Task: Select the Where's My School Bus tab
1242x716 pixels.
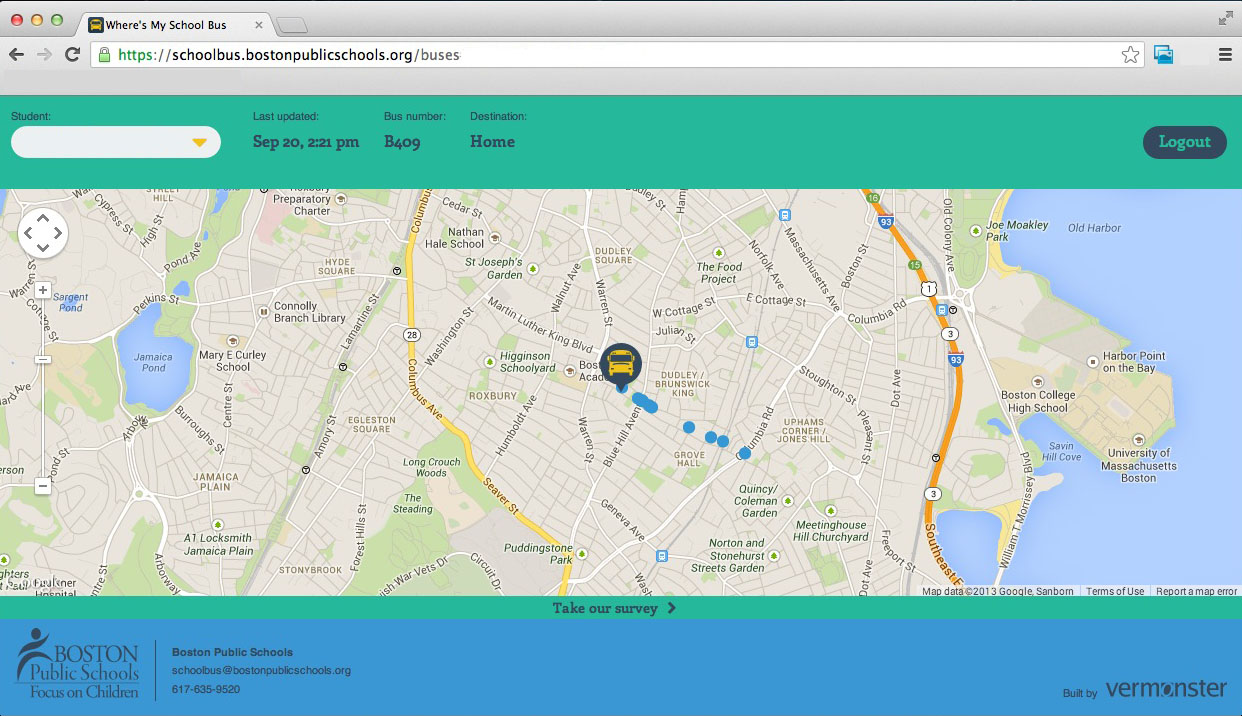Action: tap(170, 25)
